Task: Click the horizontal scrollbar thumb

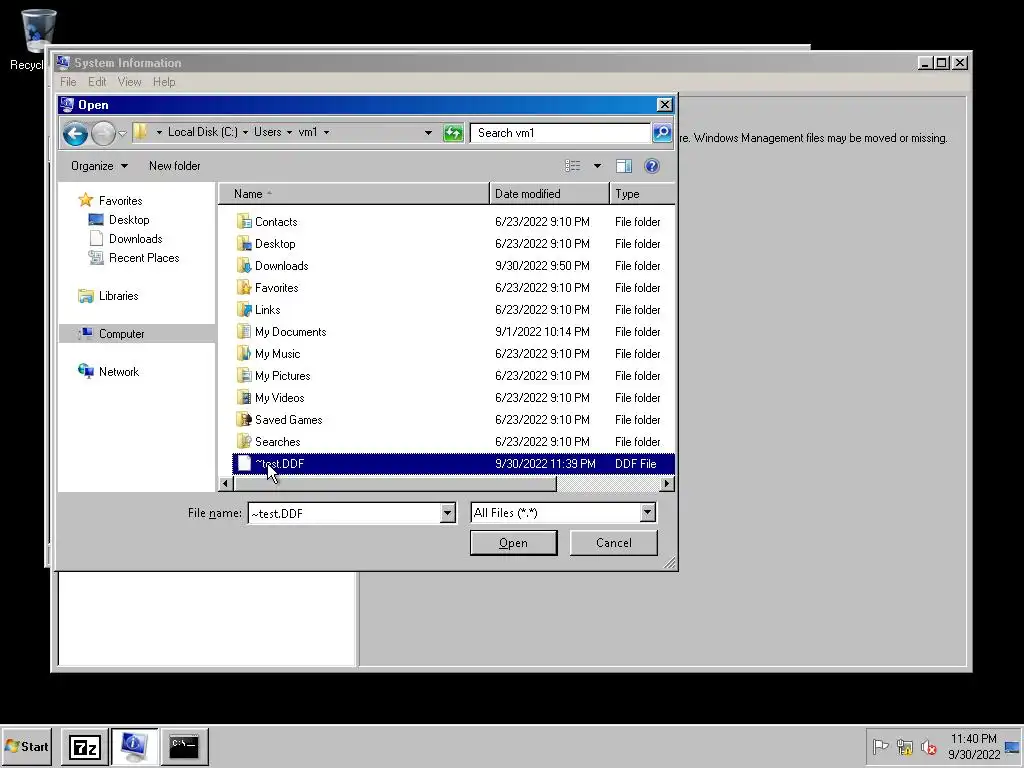Action: 394,484
